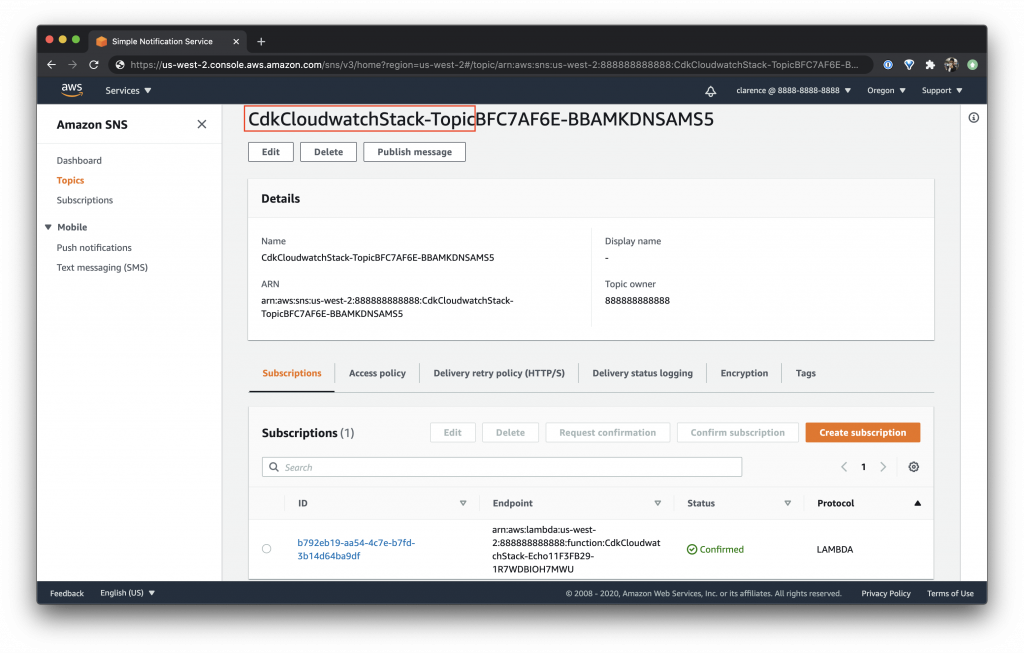Screen dimensions: 1024x653
Task: Click the Publish message button
Action: click(415, 152)
